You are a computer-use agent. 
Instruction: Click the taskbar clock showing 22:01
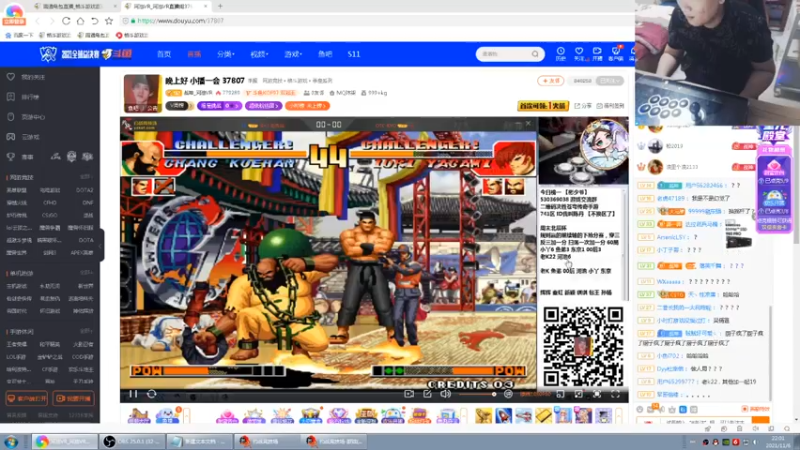click(778, 441)
